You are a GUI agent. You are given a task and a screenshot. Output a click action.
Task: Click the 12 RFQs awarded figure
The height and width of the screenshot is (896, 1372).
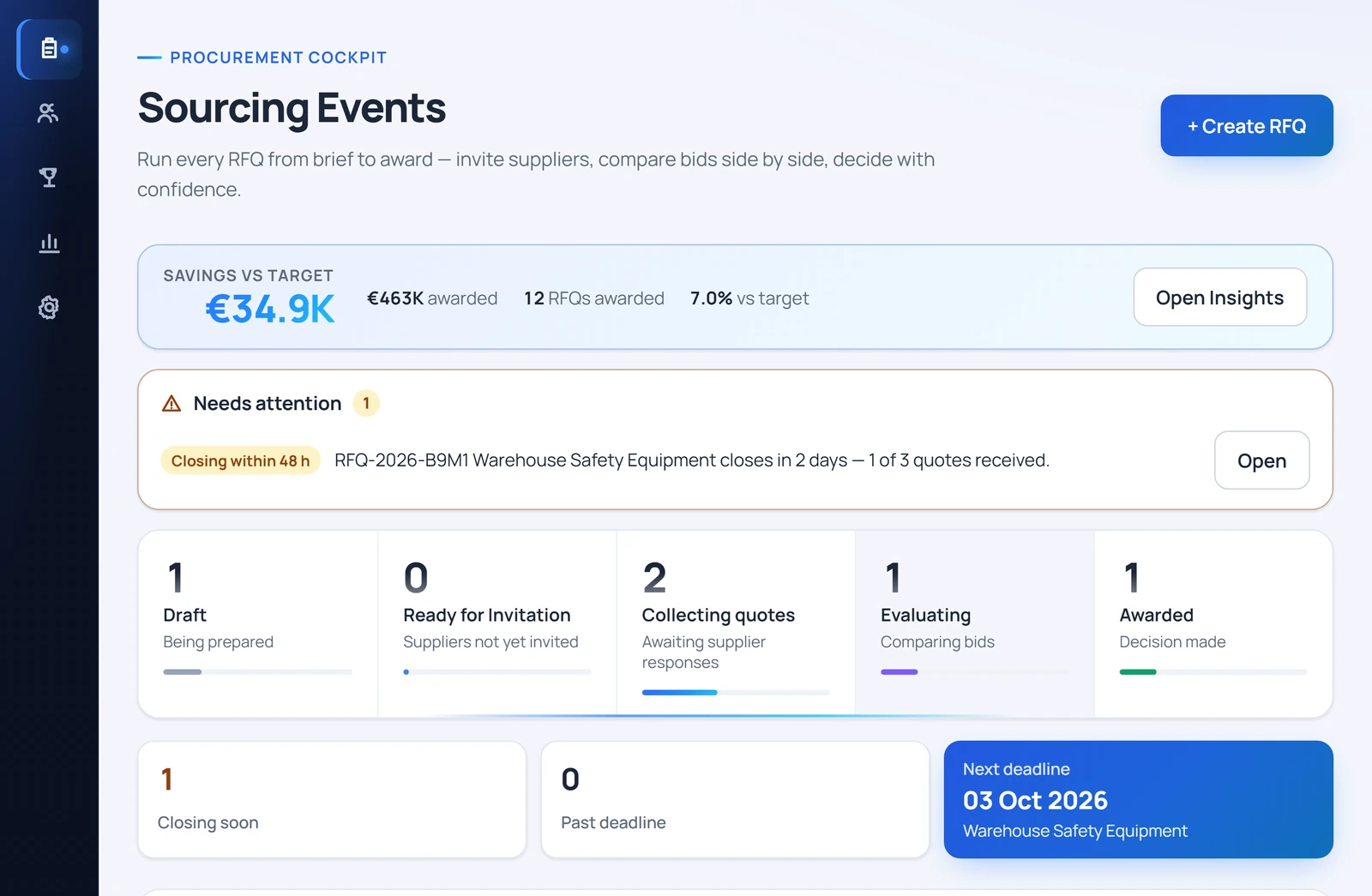click(x=594, y=298)
